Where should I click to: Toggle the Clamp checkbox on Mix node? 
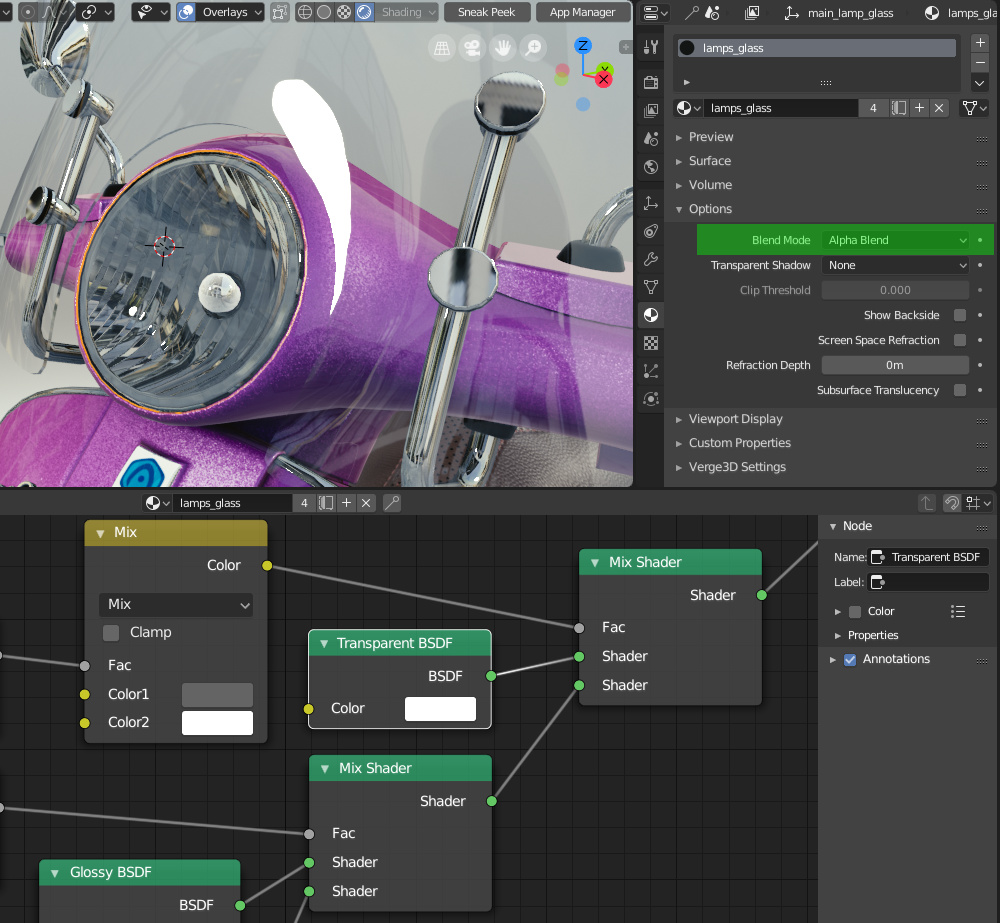[x=111, y=632]
